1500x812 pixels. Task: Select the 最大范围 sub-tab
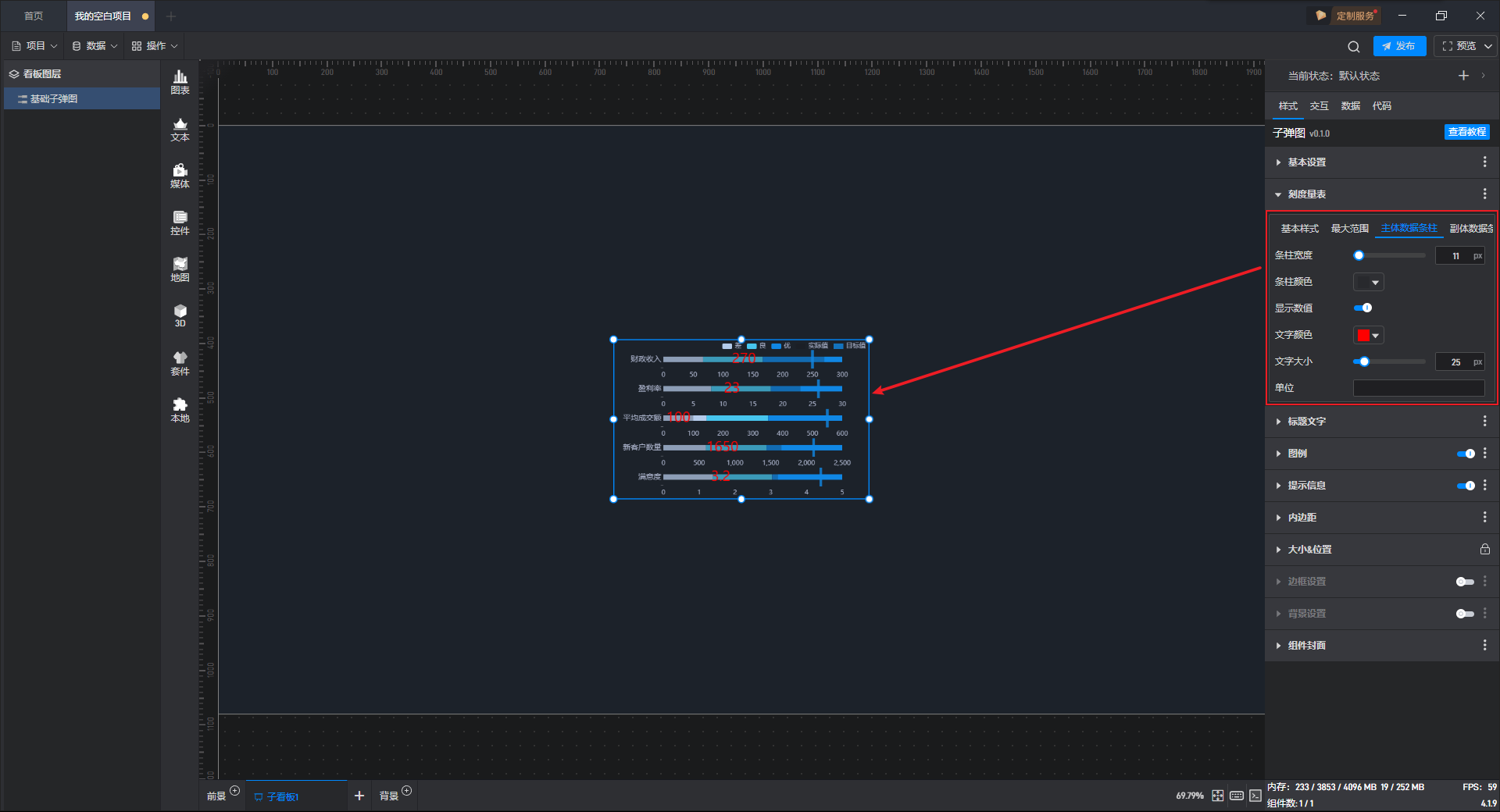(x=1350, y=229)
